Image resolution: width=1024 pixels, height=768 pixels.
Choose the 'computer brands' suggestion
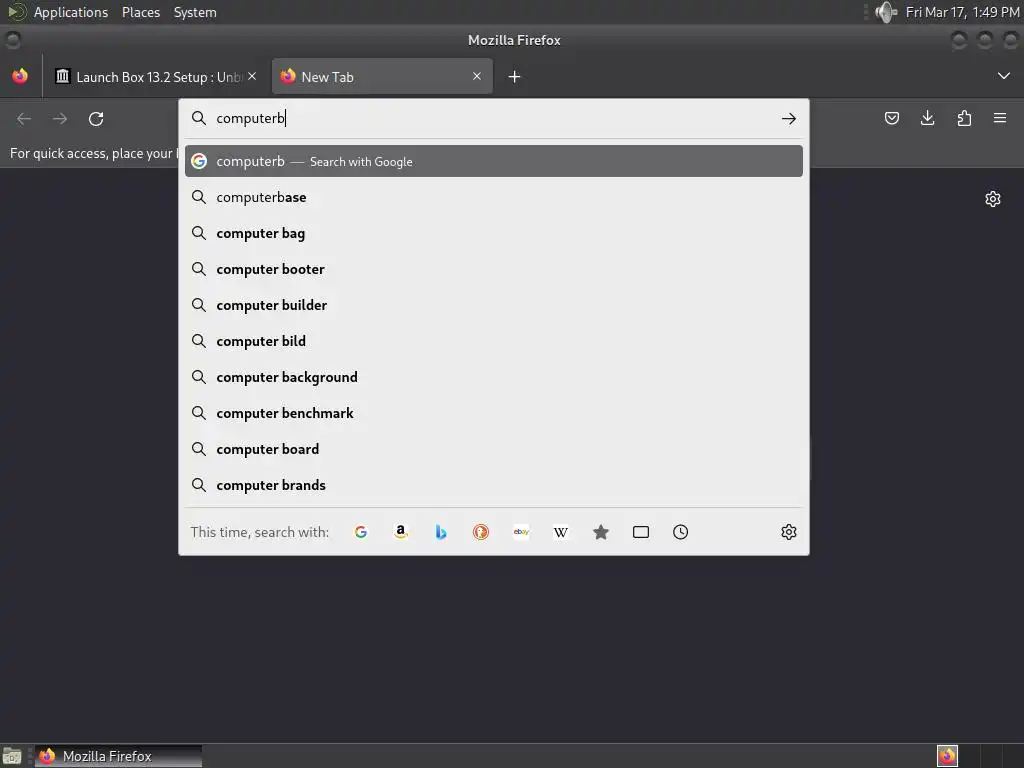point(494,485)
